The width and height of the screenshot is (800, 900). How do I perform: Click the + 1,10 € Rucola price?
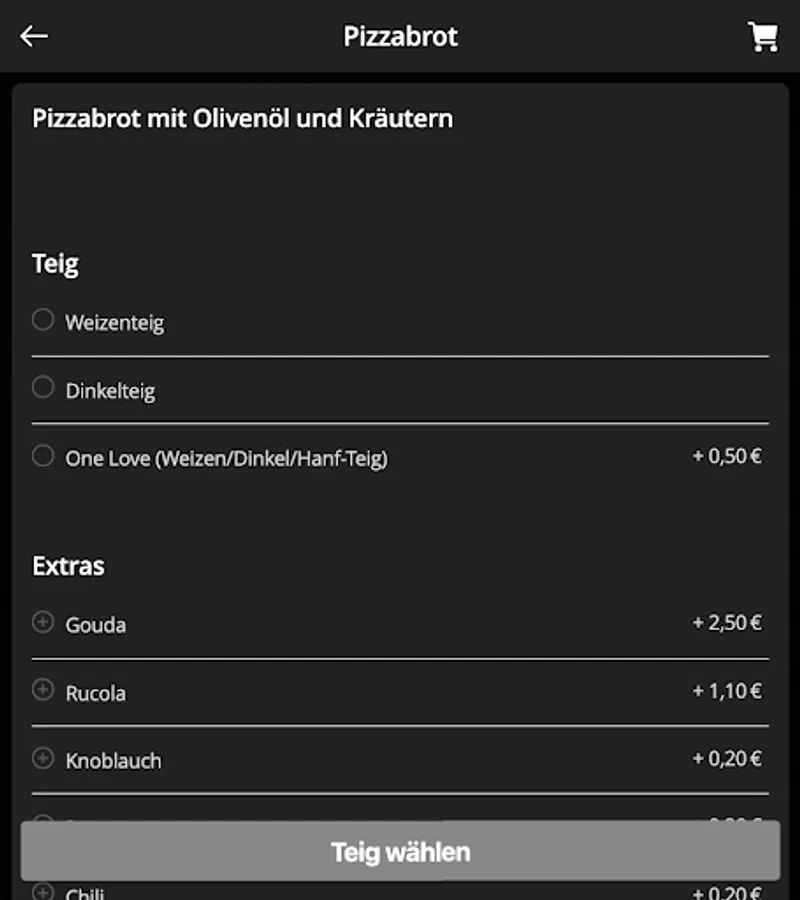coord(727,691)
